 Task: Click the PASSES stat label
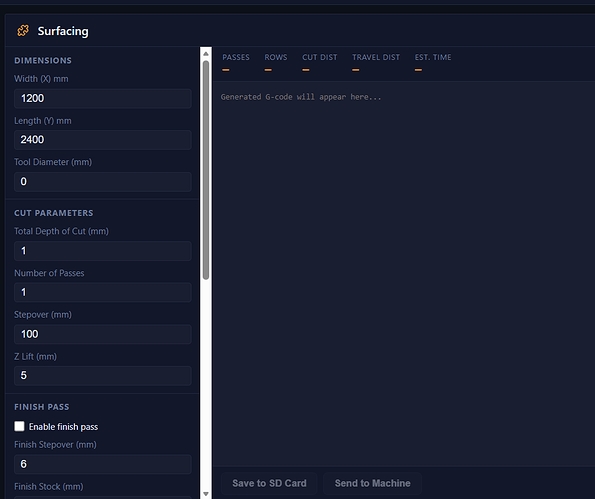236,57
